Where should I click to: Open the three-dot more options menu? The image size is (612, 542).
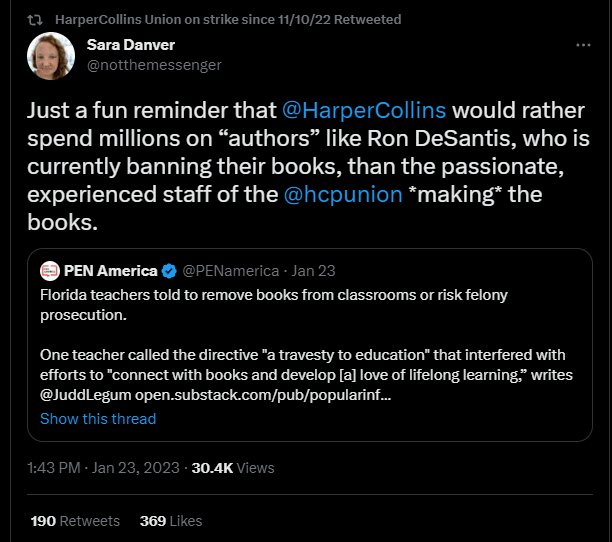pyautogui.click(x=583, y=45)
